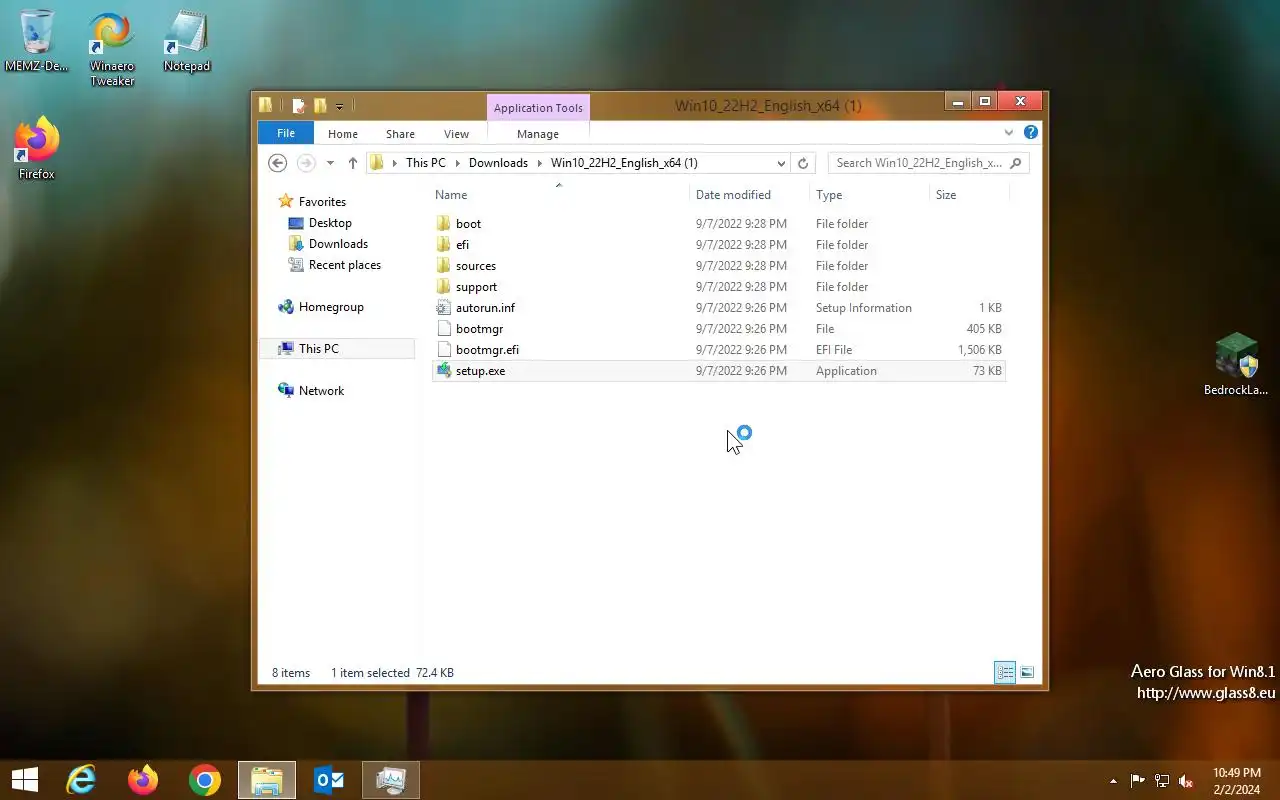Select the Winaero Tweaker desktop shortcut

click(x=112, y=49)
